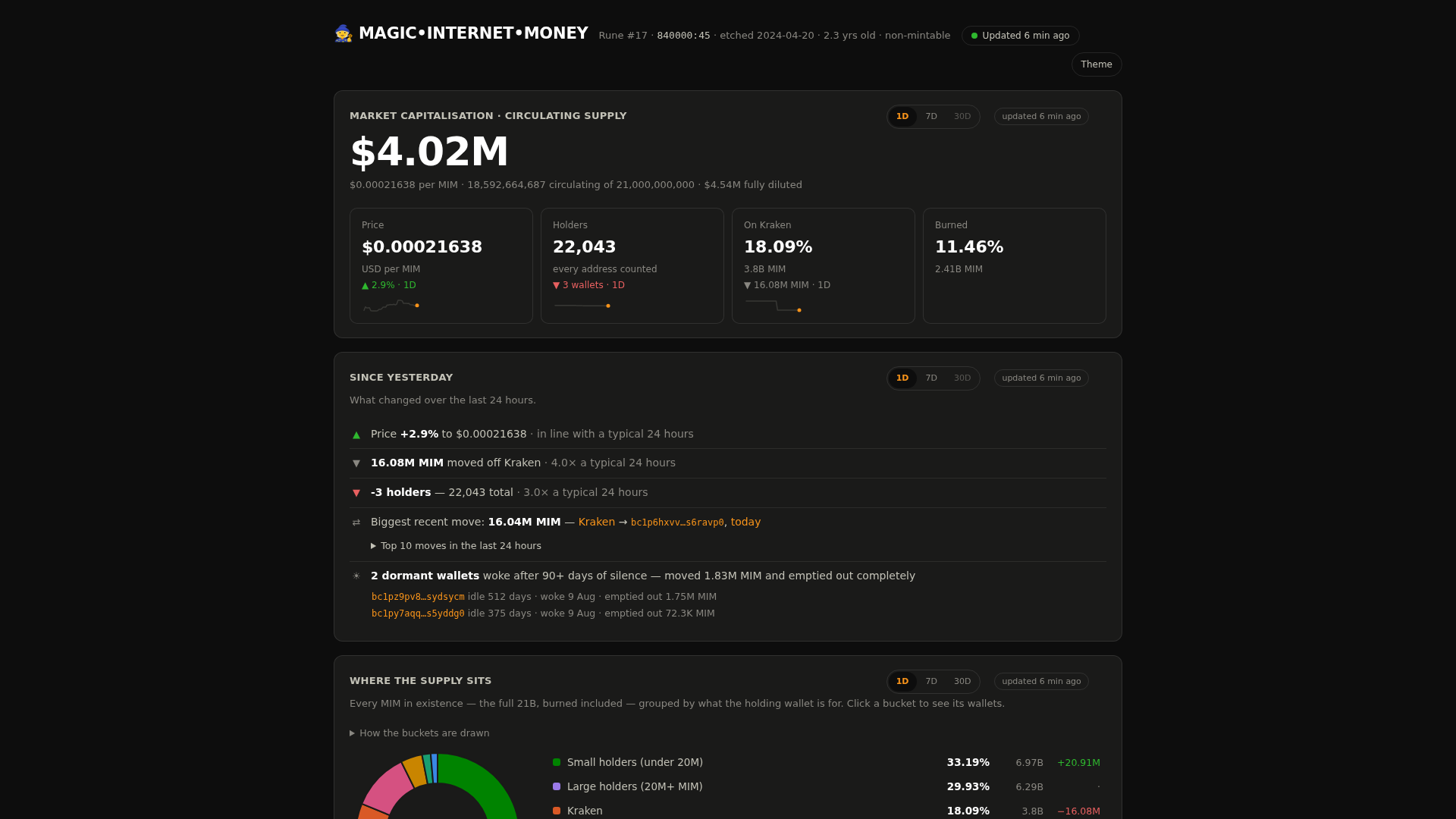This screenshot has width=1456, height=819.
Task: Click the gold segment of the supply donut
Action: (x=415, y=770)
